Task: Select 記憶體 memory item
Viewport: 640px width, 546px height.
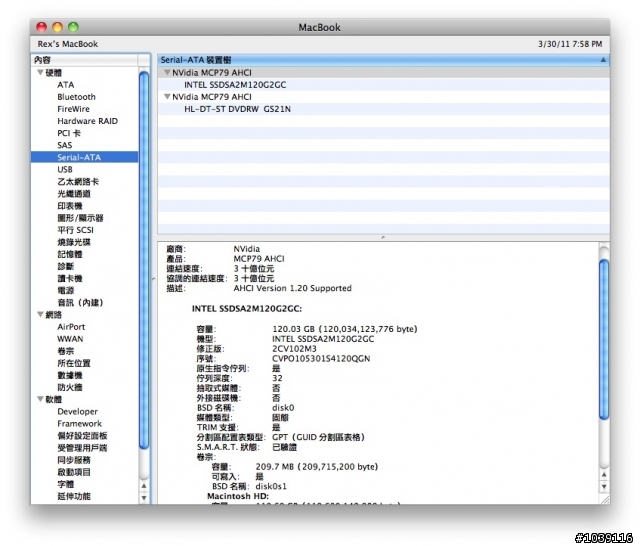Action: click(x=70, y=254)
